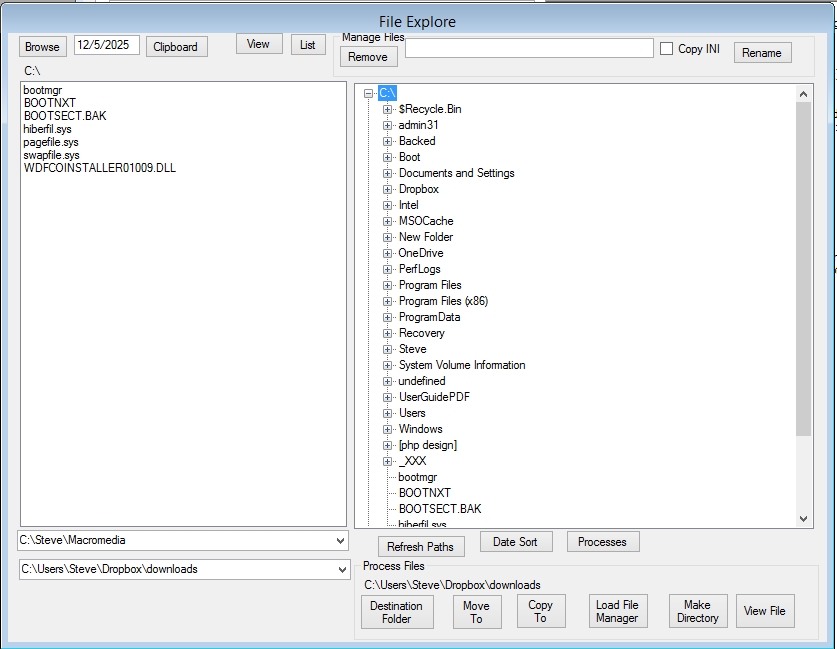Click the Manage Files text input field
The image size is (837, 649).
point(529,48)
